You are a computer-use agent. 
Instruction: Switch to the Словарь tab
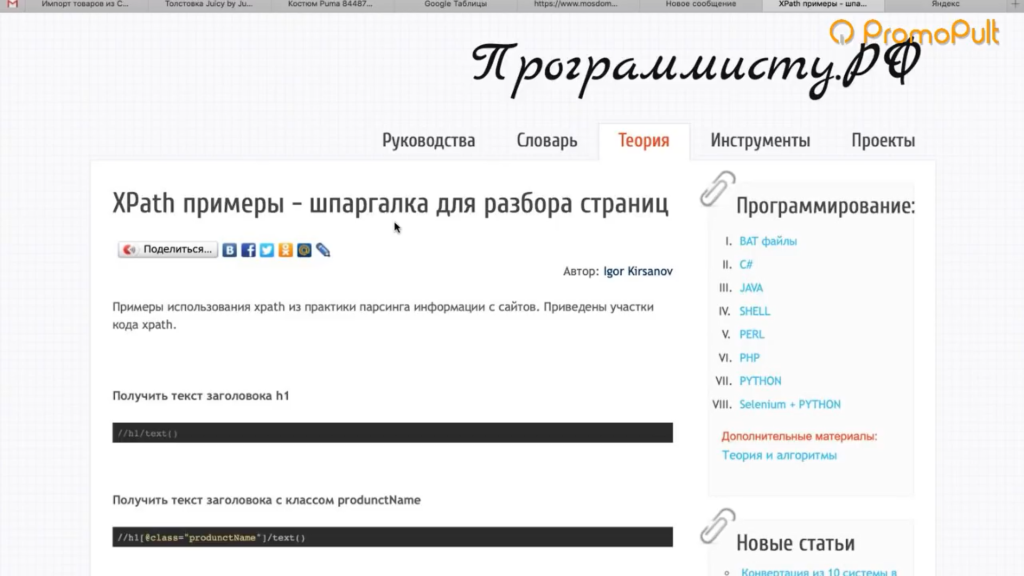tap(547, 141)
